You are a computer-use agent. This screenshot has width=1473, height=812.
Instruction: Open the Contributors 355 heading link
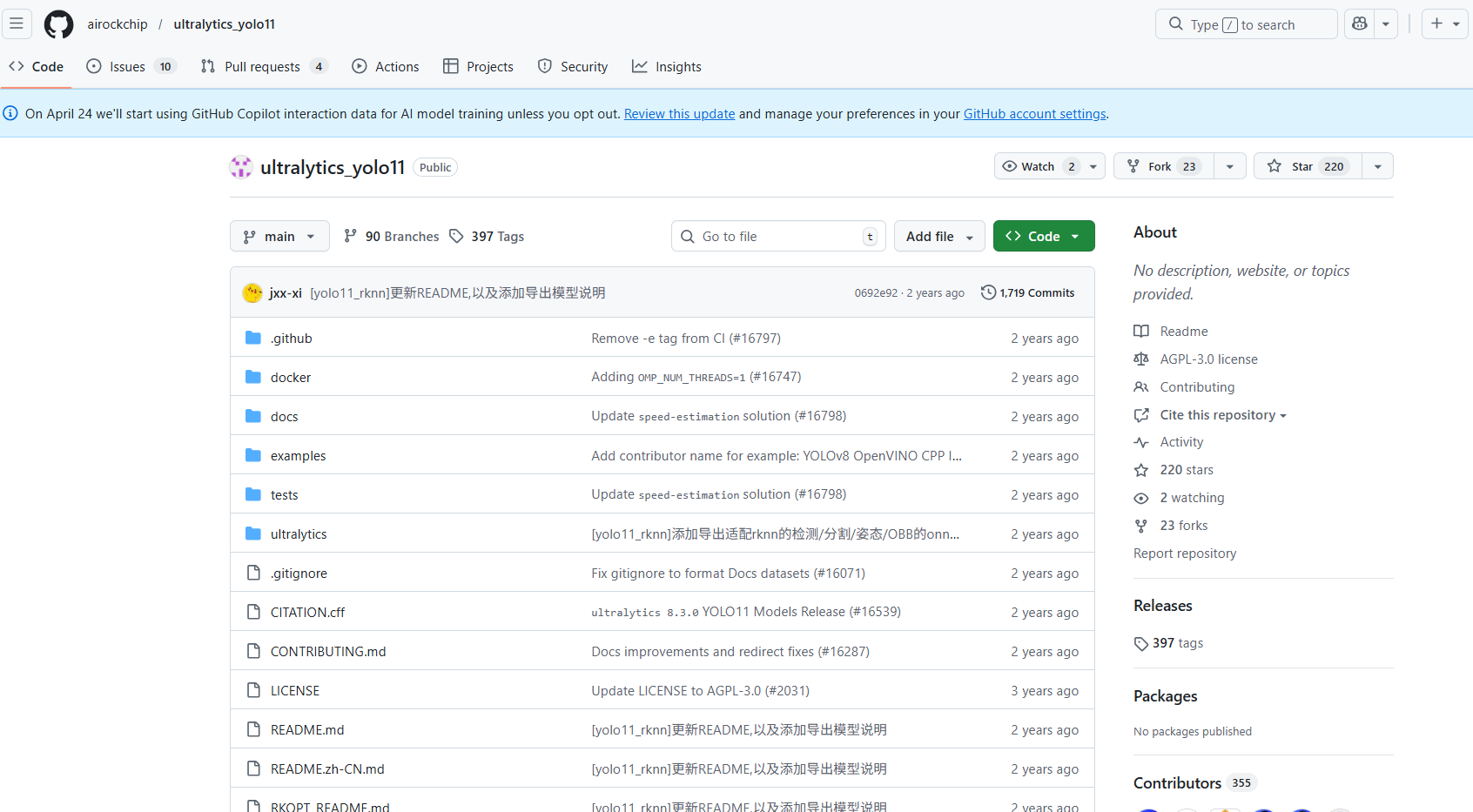[1194, 783]
